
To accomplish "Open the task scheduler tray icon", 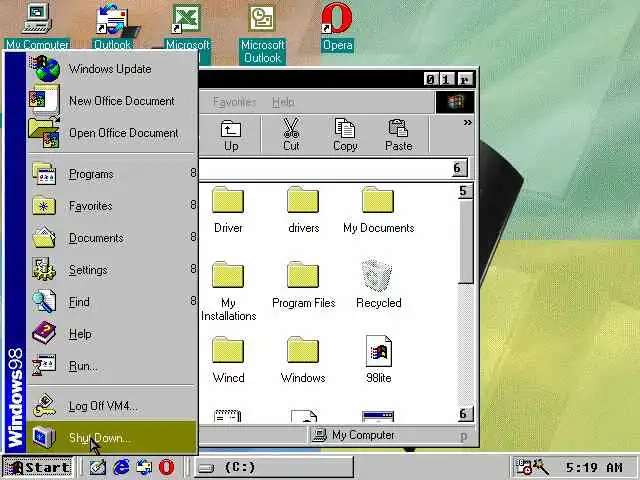I will click(x=524, y=467).
